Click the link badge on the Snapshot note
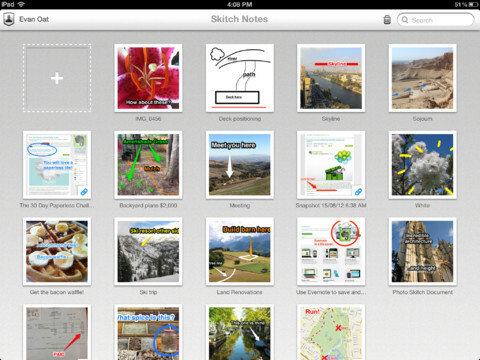Image resolution: width=480 pixels, height=360 pixels. (x=358, y=192)
